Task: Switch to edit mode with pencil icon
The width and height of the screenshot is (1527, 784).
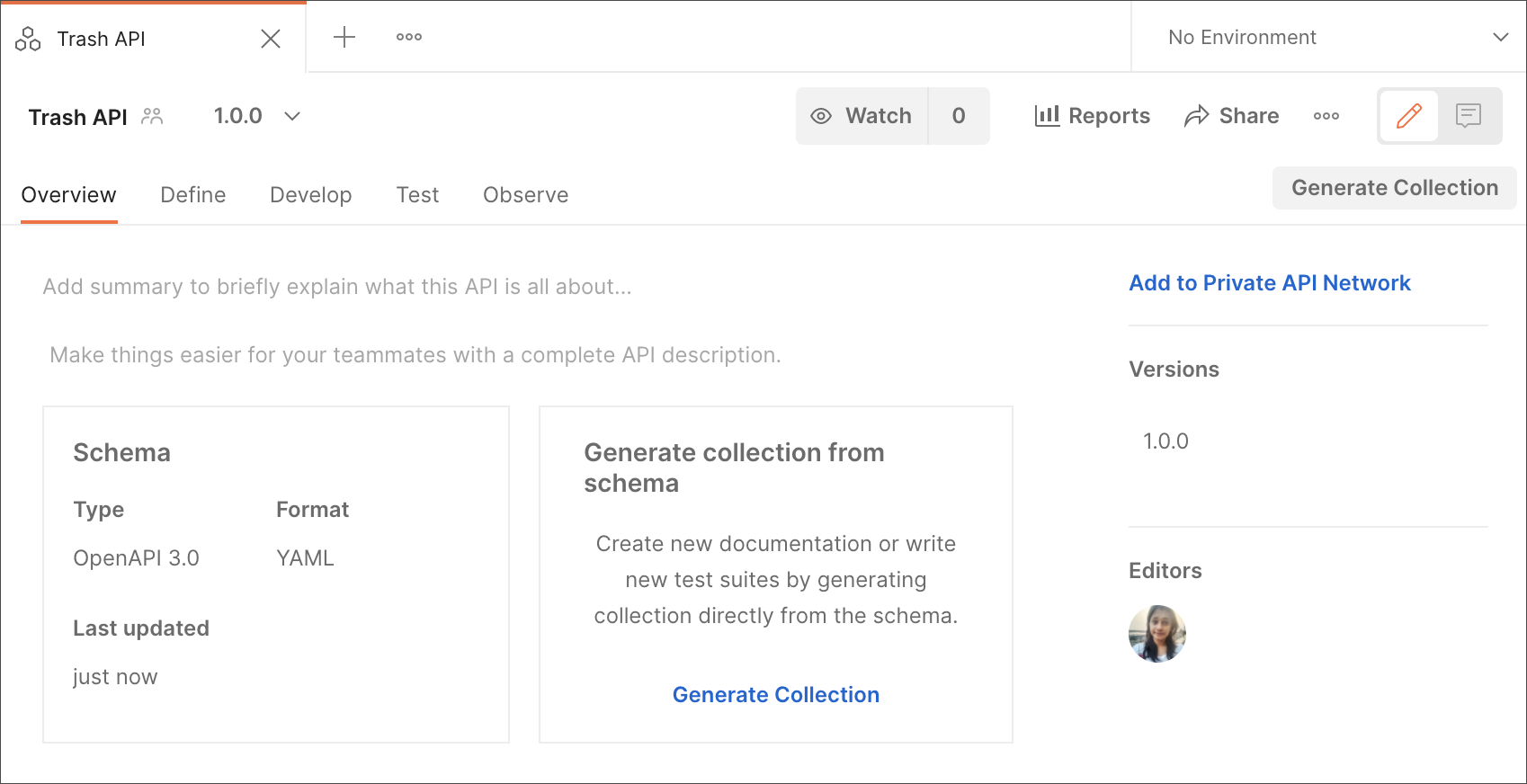Action: point(1409,116)
